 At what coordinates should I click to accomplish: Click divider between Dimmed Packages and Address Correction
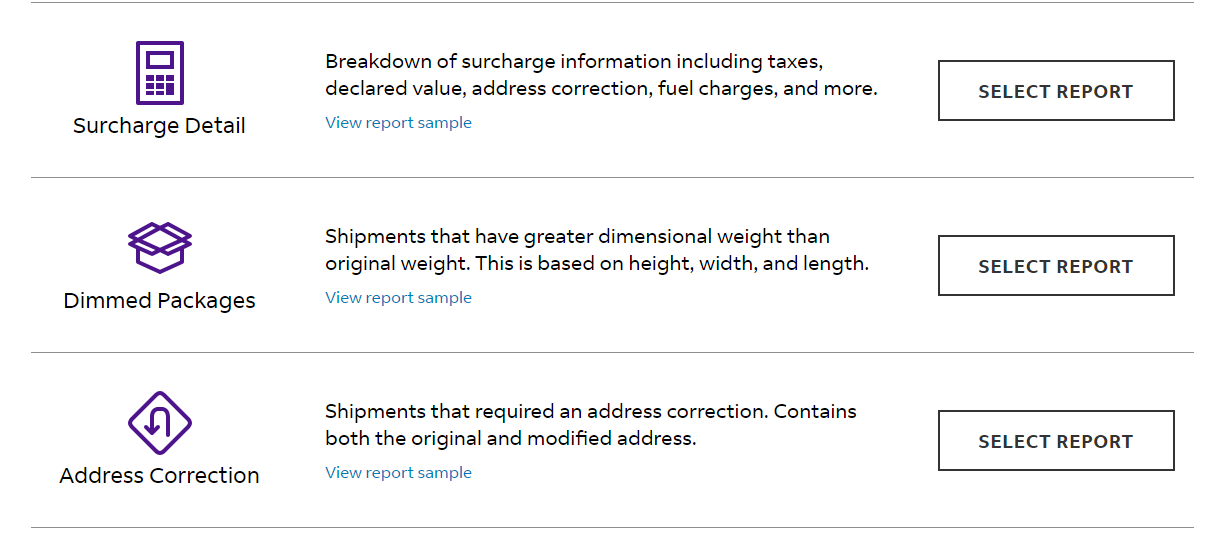(x=612, y=353)
